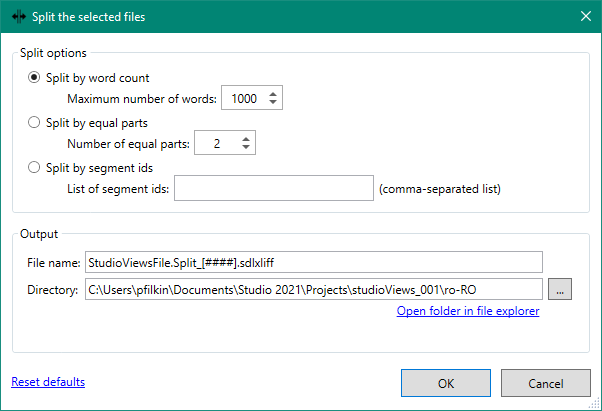Open folder in file explorer link
Viewport: 602px width, 411px height.
pyautogui.click(x=468, y=311)
